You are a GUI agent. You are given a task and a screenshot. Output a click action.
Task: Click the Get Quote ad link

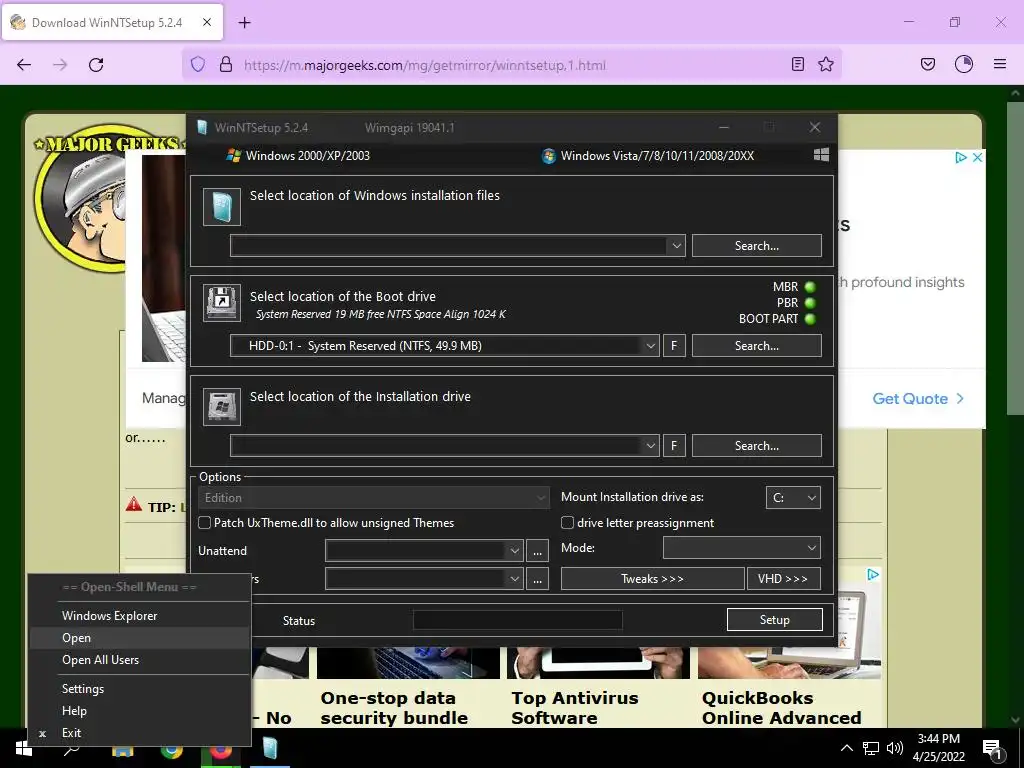[x=918, y=398]
